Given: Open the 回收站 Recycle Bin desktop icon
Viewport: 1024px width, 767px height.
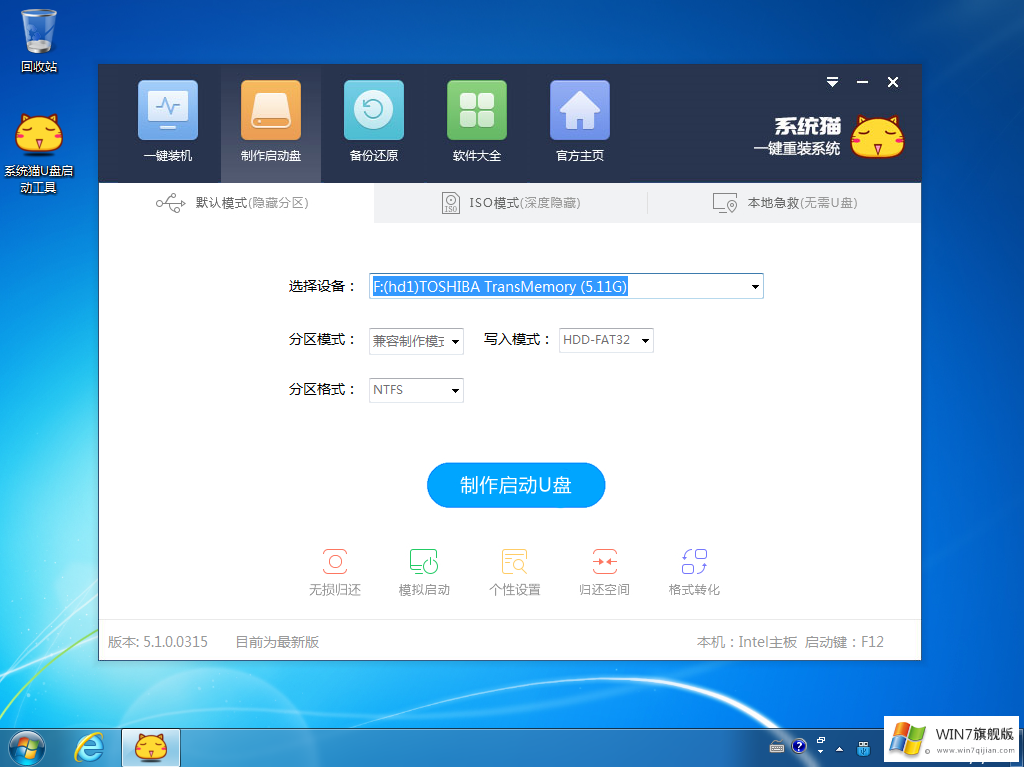Looking at the screenshot, I should [39, 41].
